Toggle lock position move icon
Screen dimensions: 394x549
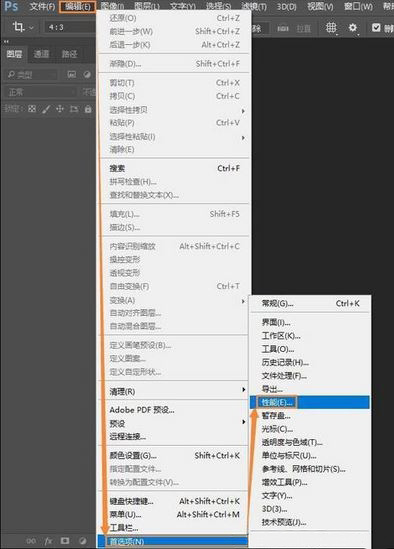pos(60,109)
